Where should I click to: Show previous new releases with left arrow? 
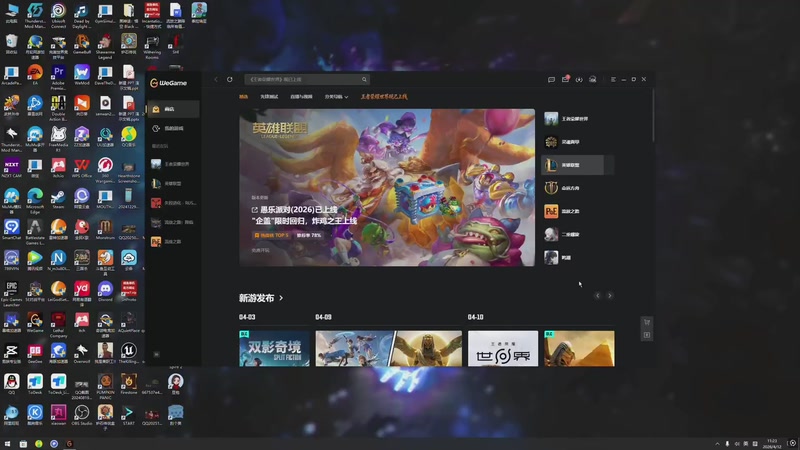click(597, 296)
